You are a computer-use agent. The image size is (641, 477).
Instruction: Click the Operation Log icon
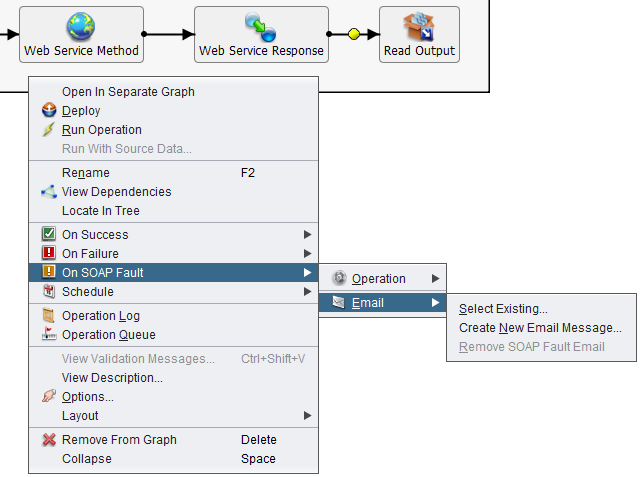point(49,316)
